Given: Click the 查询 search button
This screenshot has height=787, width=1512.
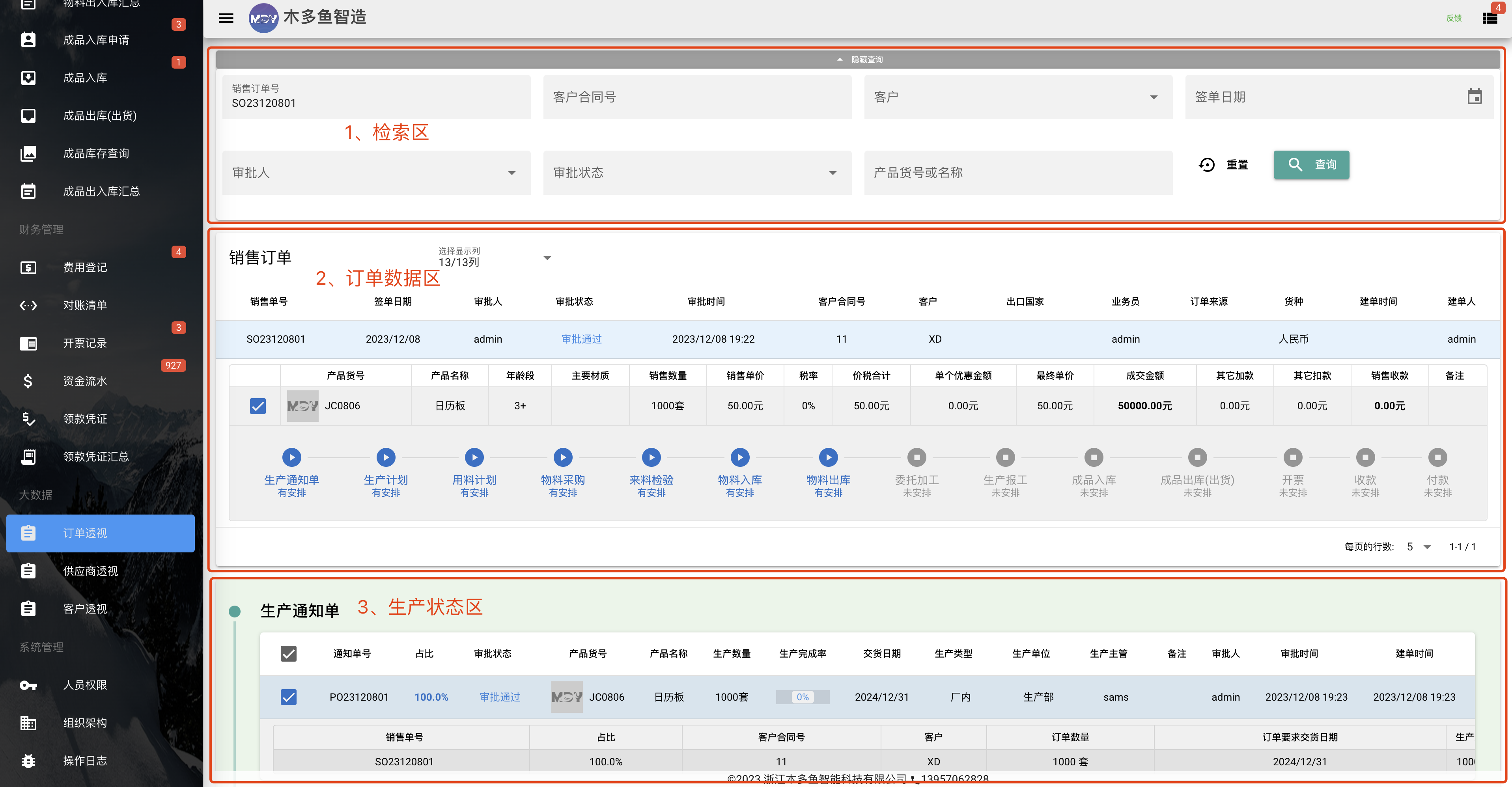Looking at the screenshot, I should [1311, 165].
